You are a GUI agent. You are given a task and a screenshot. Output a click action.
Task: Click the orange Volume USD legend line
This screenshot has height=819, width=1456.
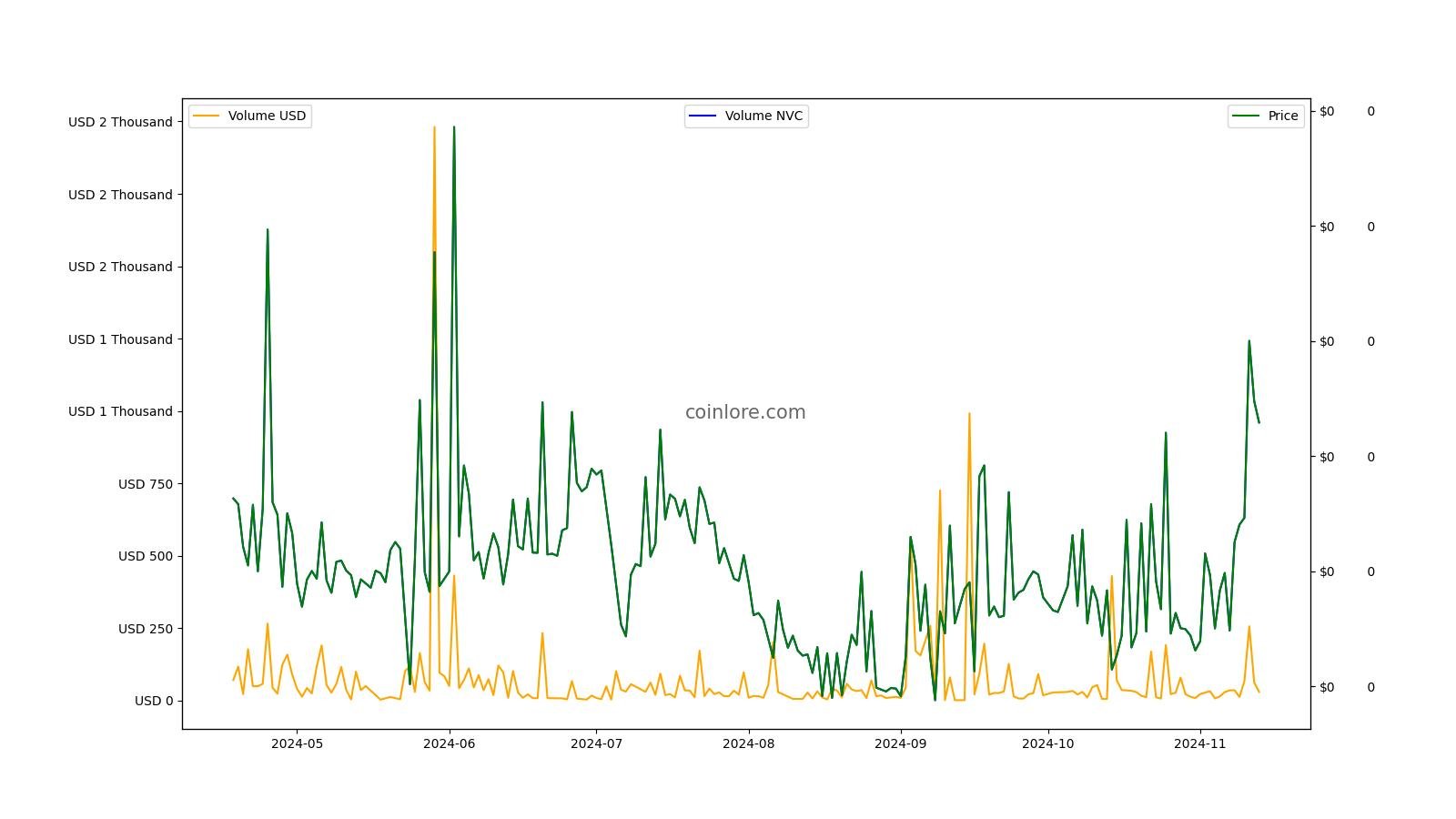[207, 116]
